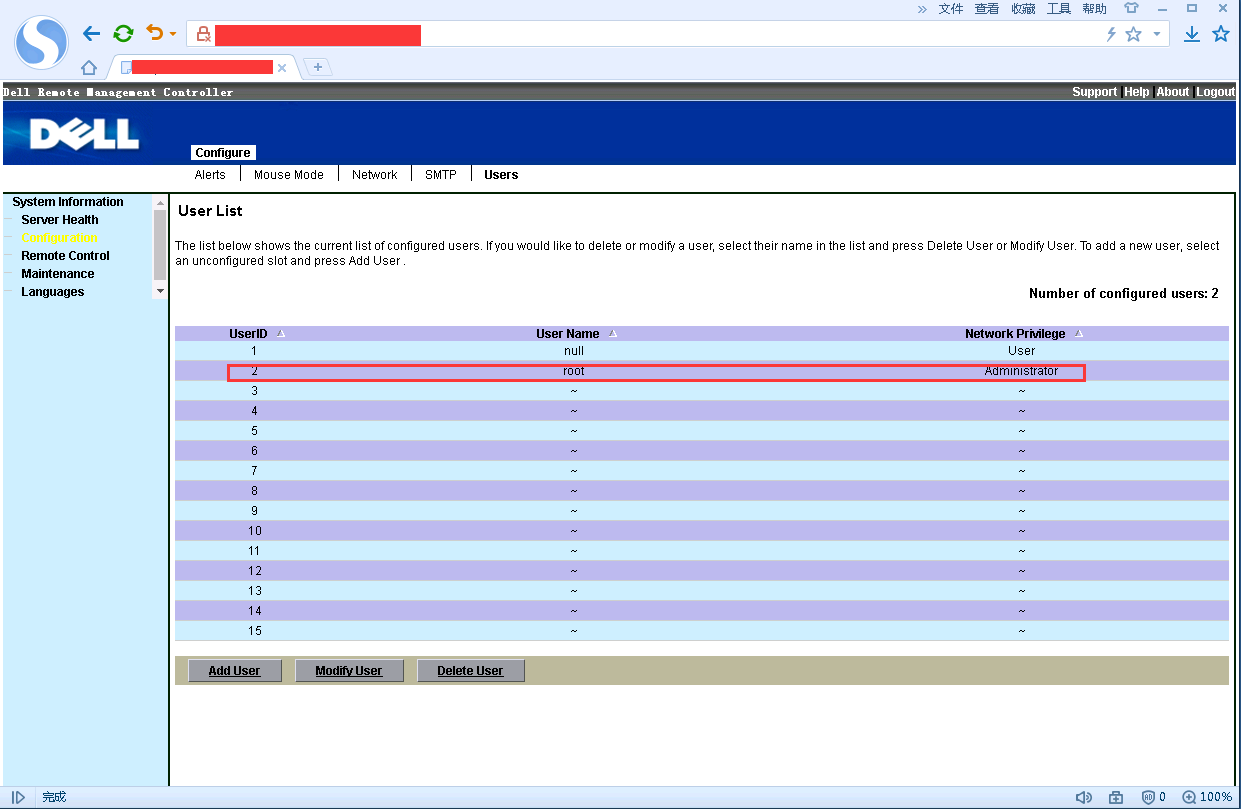This screenshot has width=1241, height=809.
Task: Click the Support link
Action: click(1094, 92)
